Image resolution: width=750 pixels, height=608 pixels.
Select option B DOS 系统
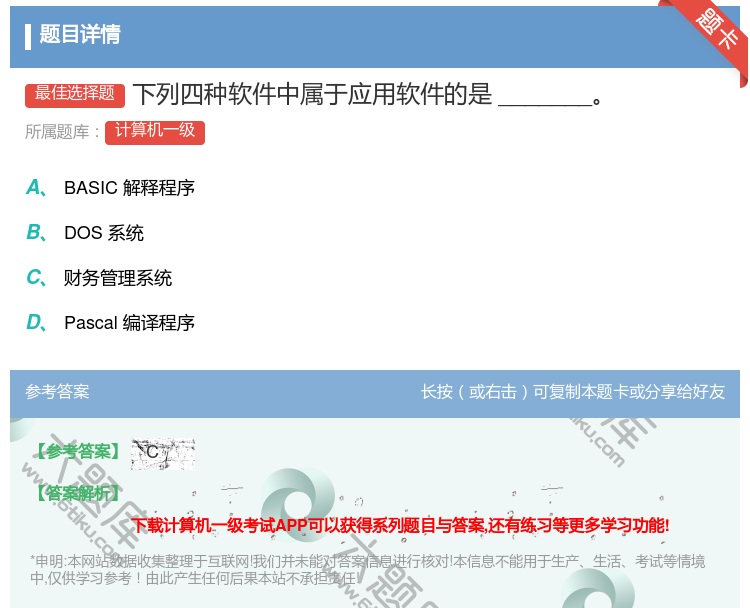coord(85,233)
